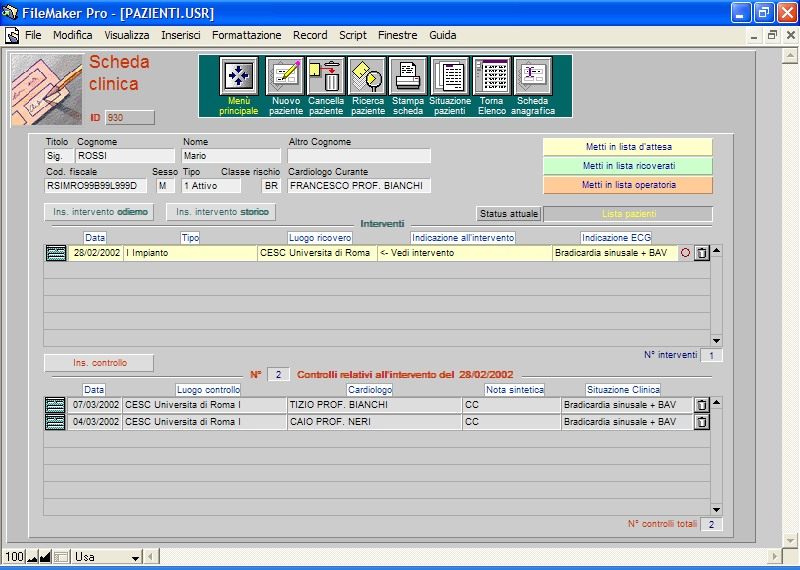This screenshot has width=800, height=570.
Task: Toggle the red circle marker on intervento row
Action: tap(685, 253)
